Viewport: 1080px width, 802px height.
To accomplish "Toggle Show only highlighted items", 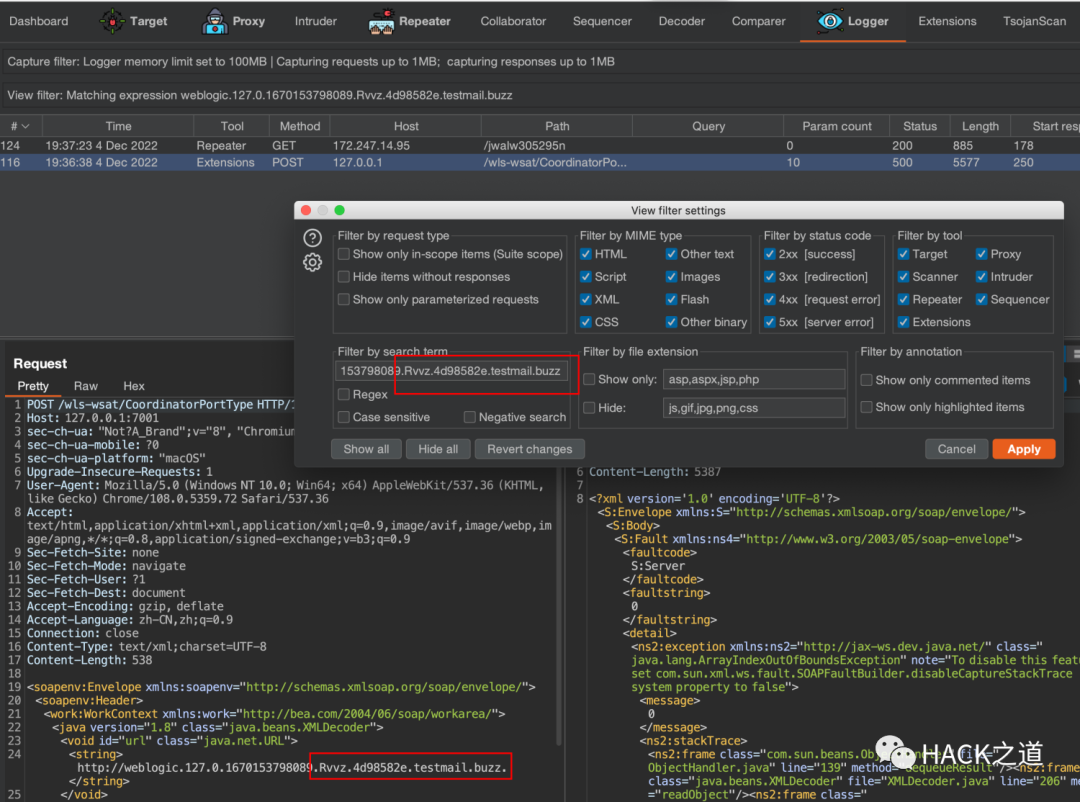I will 866,407.
